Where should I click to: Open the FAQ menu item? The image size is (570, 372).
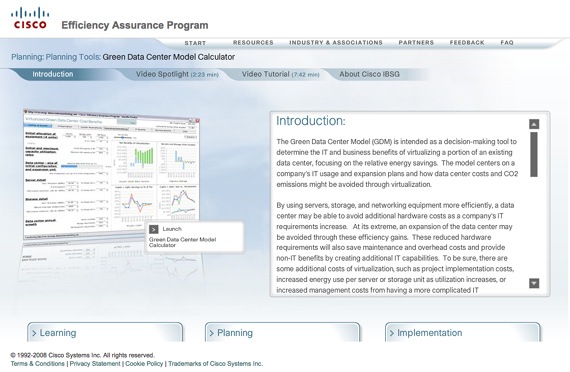click(507, 43)
